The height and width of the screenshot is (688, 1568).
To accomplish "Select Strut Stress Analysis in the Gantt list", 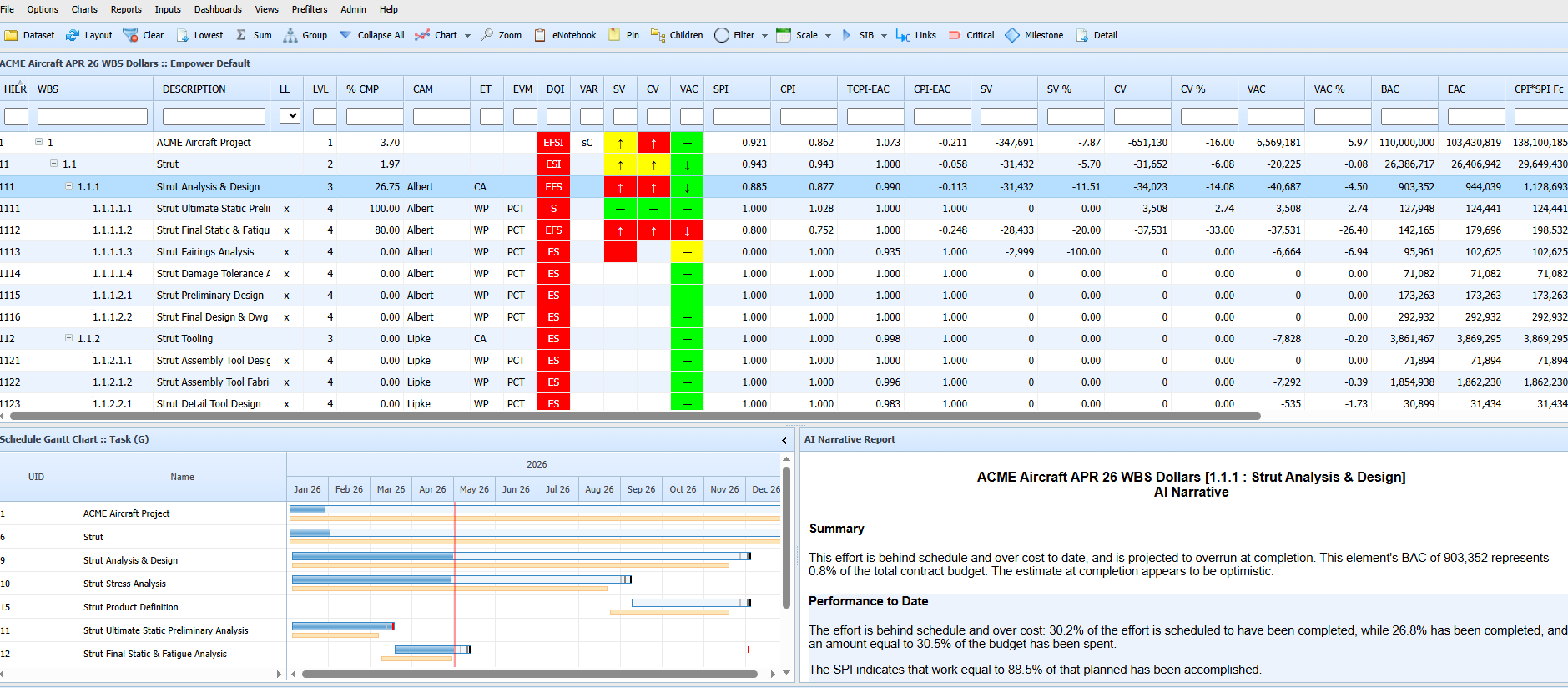I will point(124,584).
